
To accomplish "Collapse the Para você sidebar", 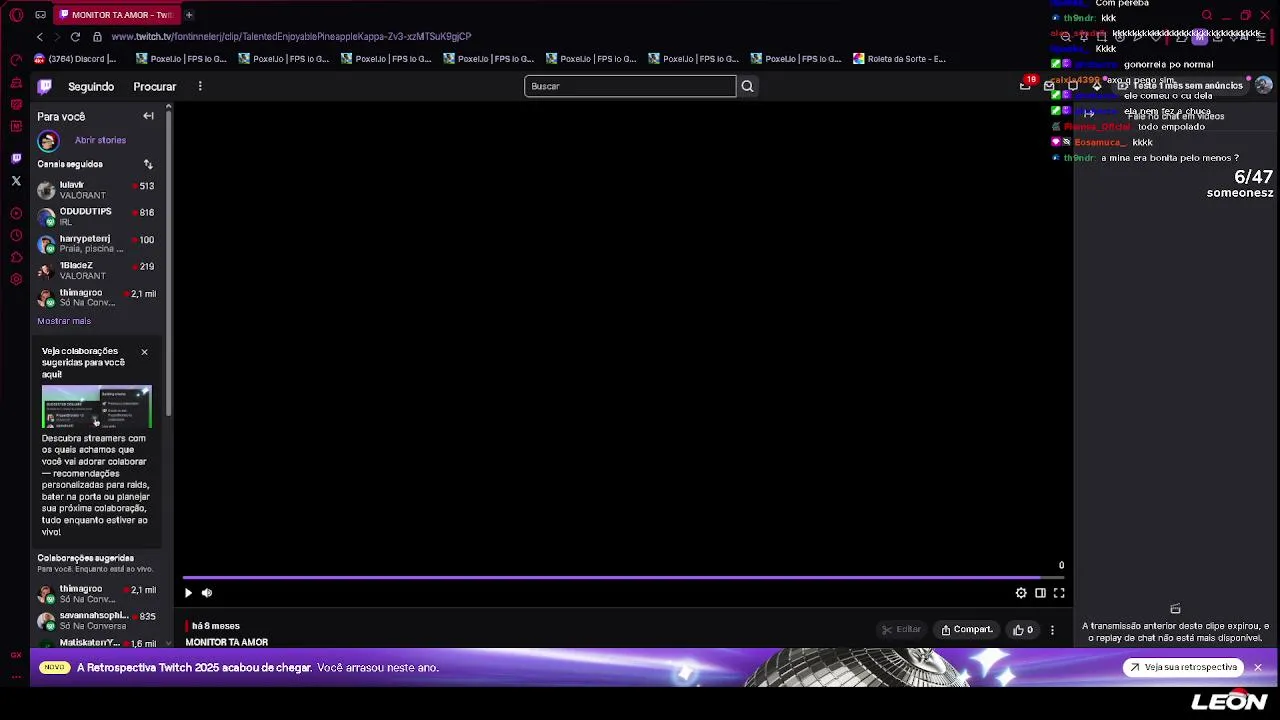I will [x=148, y=116].
